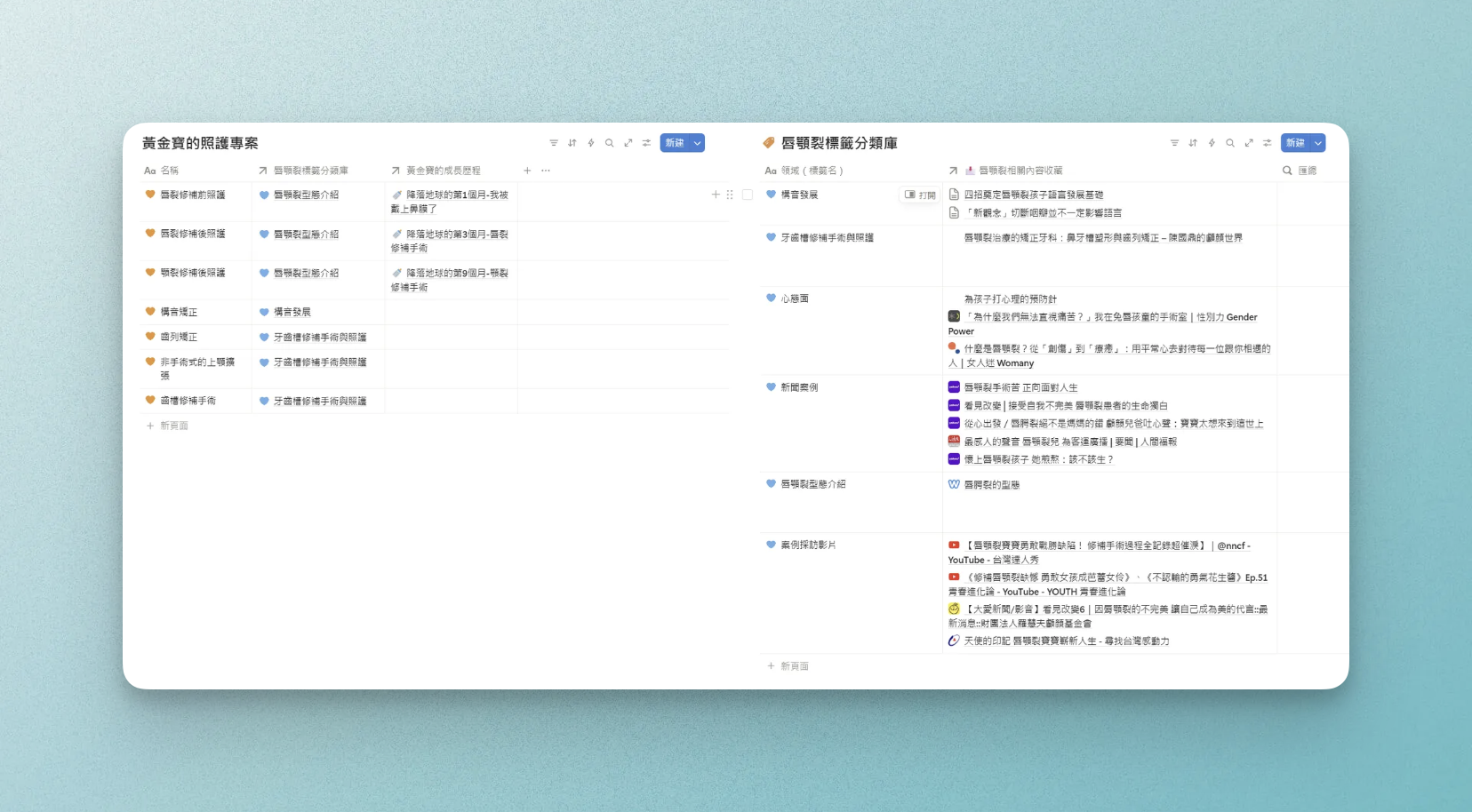This screenshot has height=812, width=1472.
Task: Expand dropdown arrow next to 新建 in 黃金寶的照護專案
Action: (x=698, y=143)
